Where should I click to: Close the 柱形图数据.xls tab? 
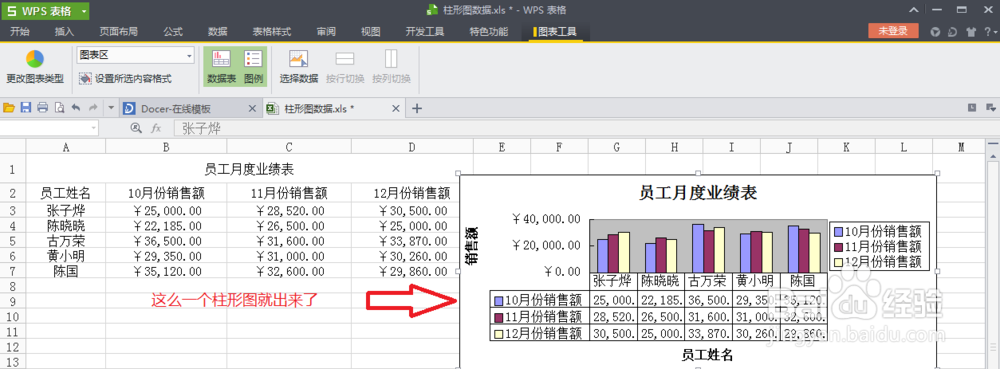(396, 108)
